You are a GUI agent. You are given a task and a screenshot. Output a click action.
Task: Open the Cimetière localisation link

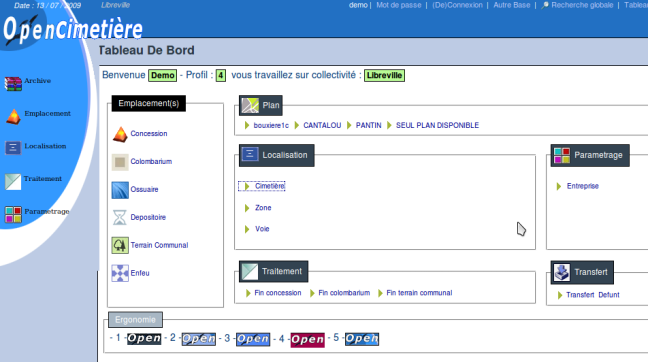(x=270, y=186)
